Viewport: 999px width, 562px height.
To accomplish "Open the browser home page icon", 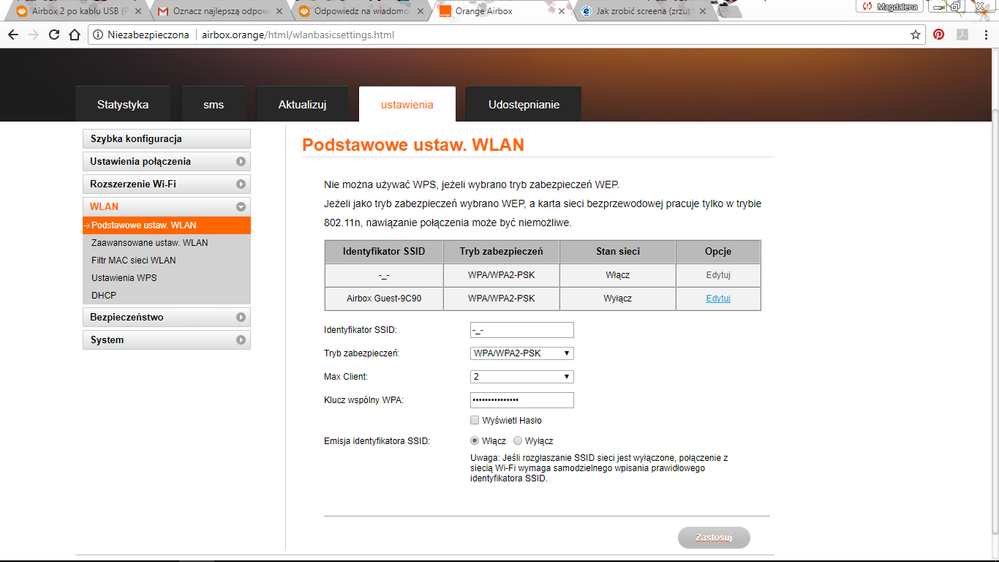I will 75,35.
